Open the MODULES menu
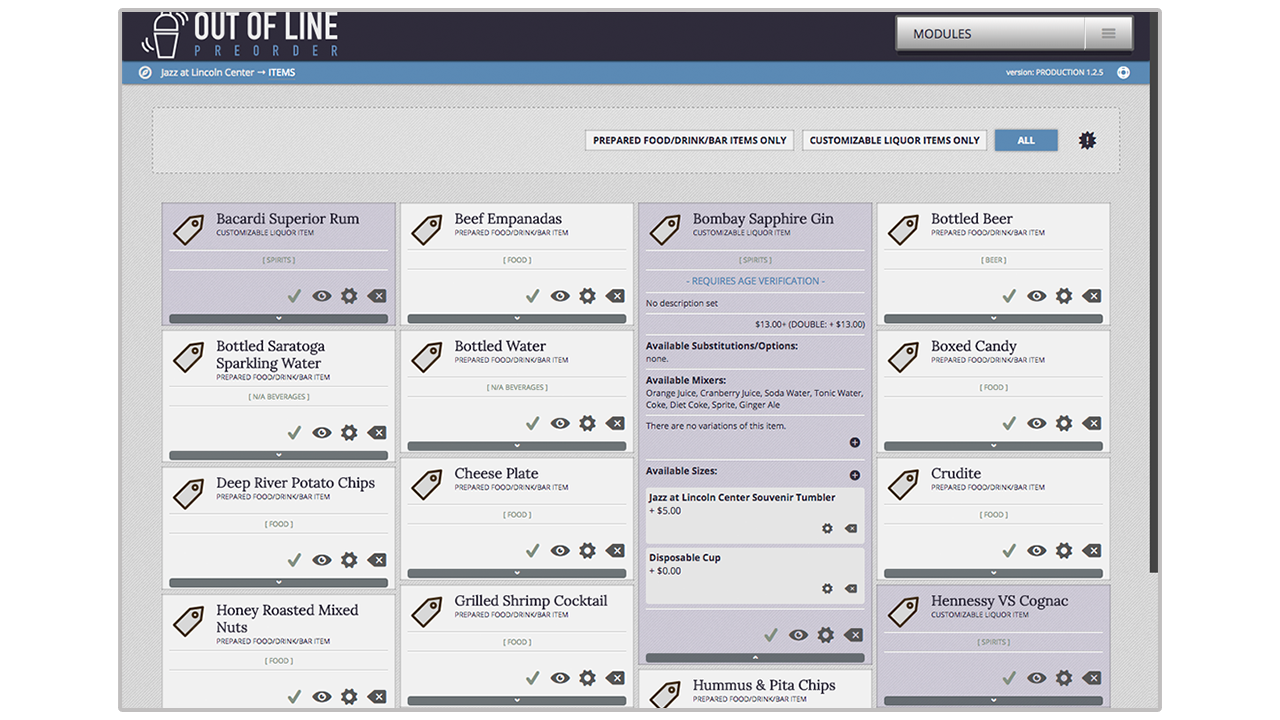 click(x=990, y=34)
